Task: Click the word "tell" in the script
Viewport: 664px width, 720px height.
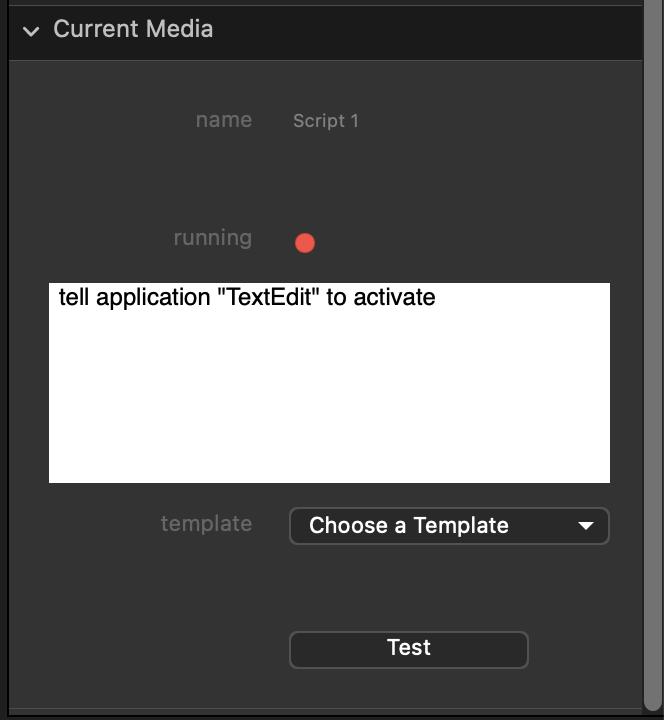Action: 73,297
